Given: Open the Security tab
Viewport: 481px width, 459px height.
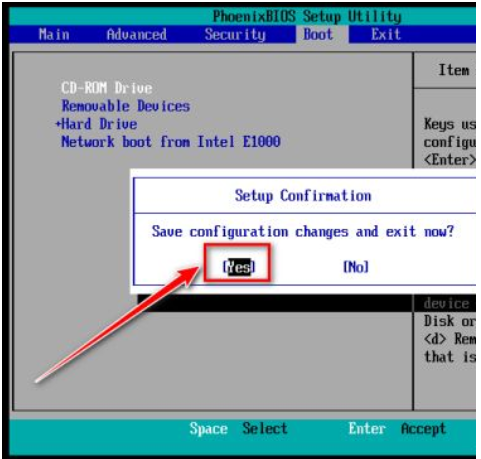Looking at the screenshot, I should [x=235, y=35].
